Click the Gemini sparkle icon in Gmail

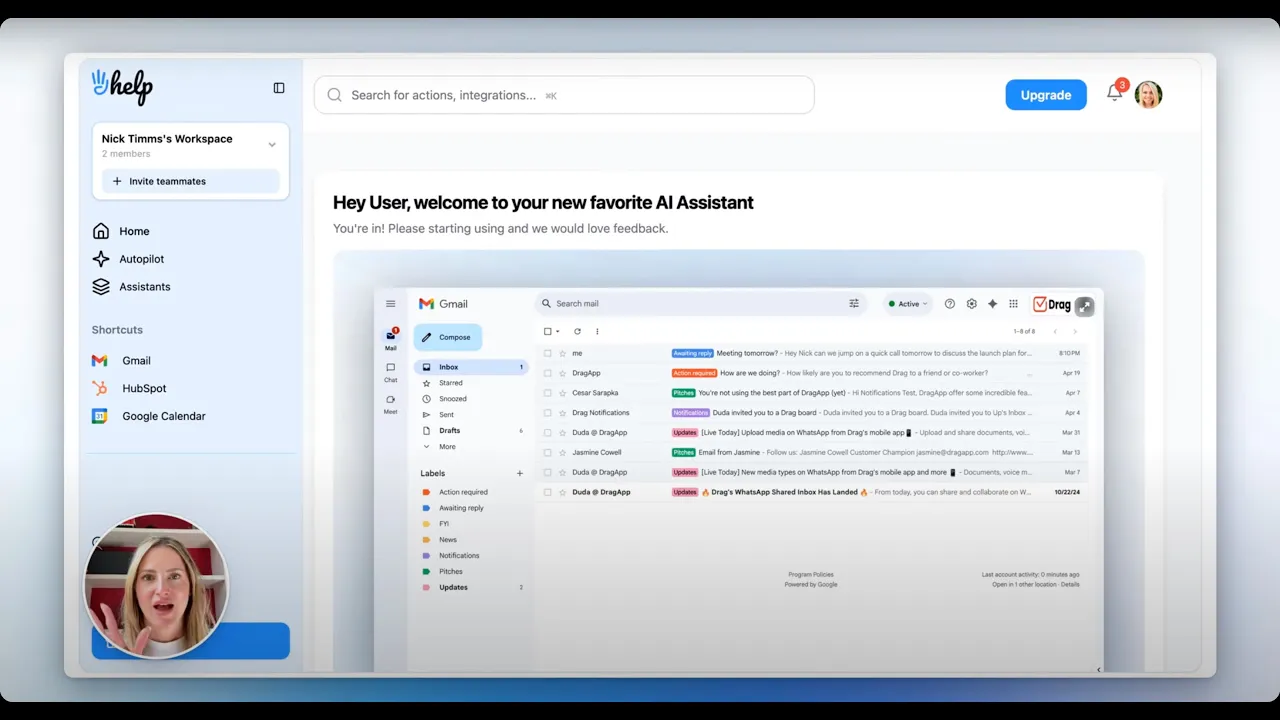click(x=992, y=304)
